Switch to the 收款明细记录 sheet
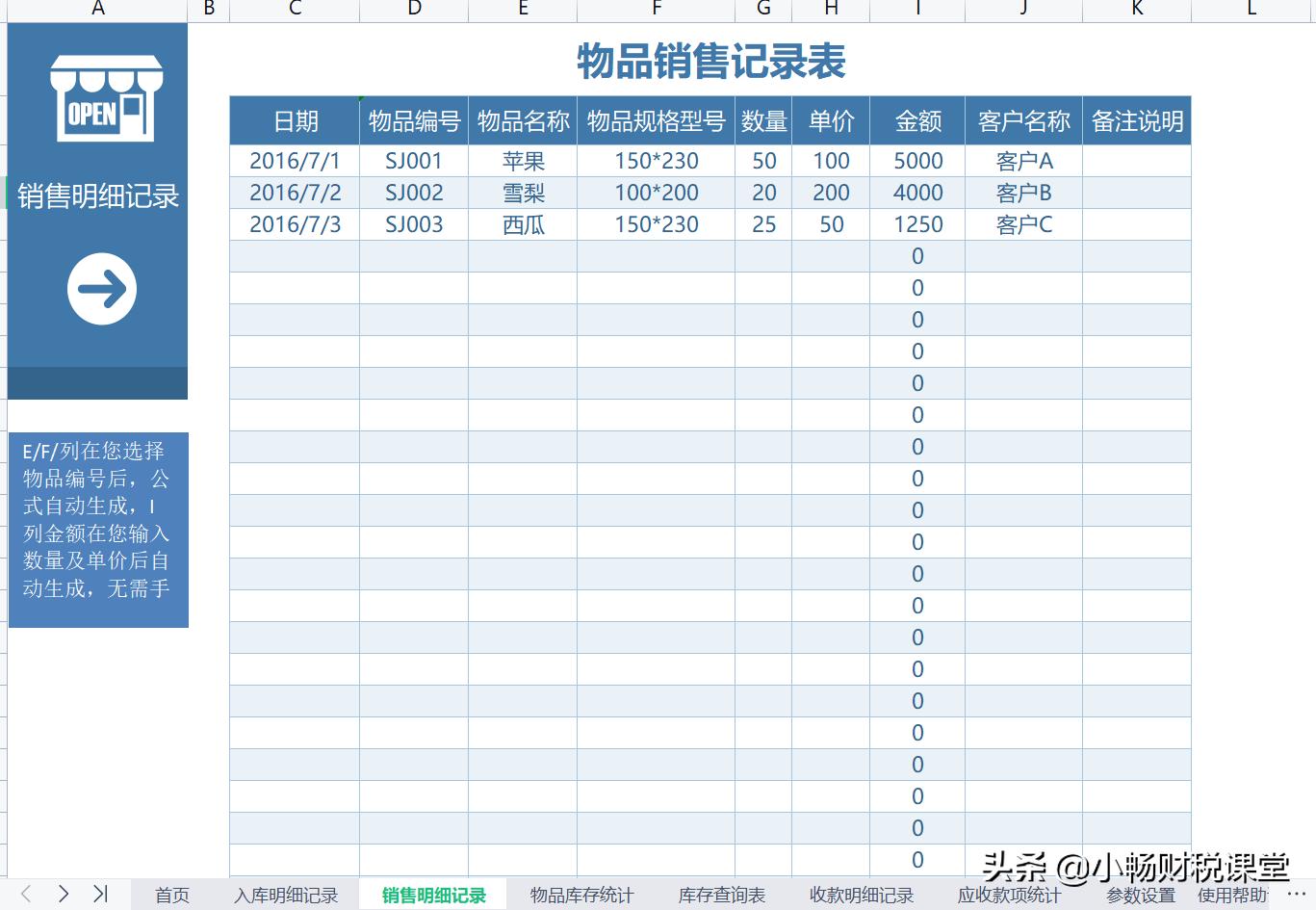1316x910 pixels. [861, 895]
